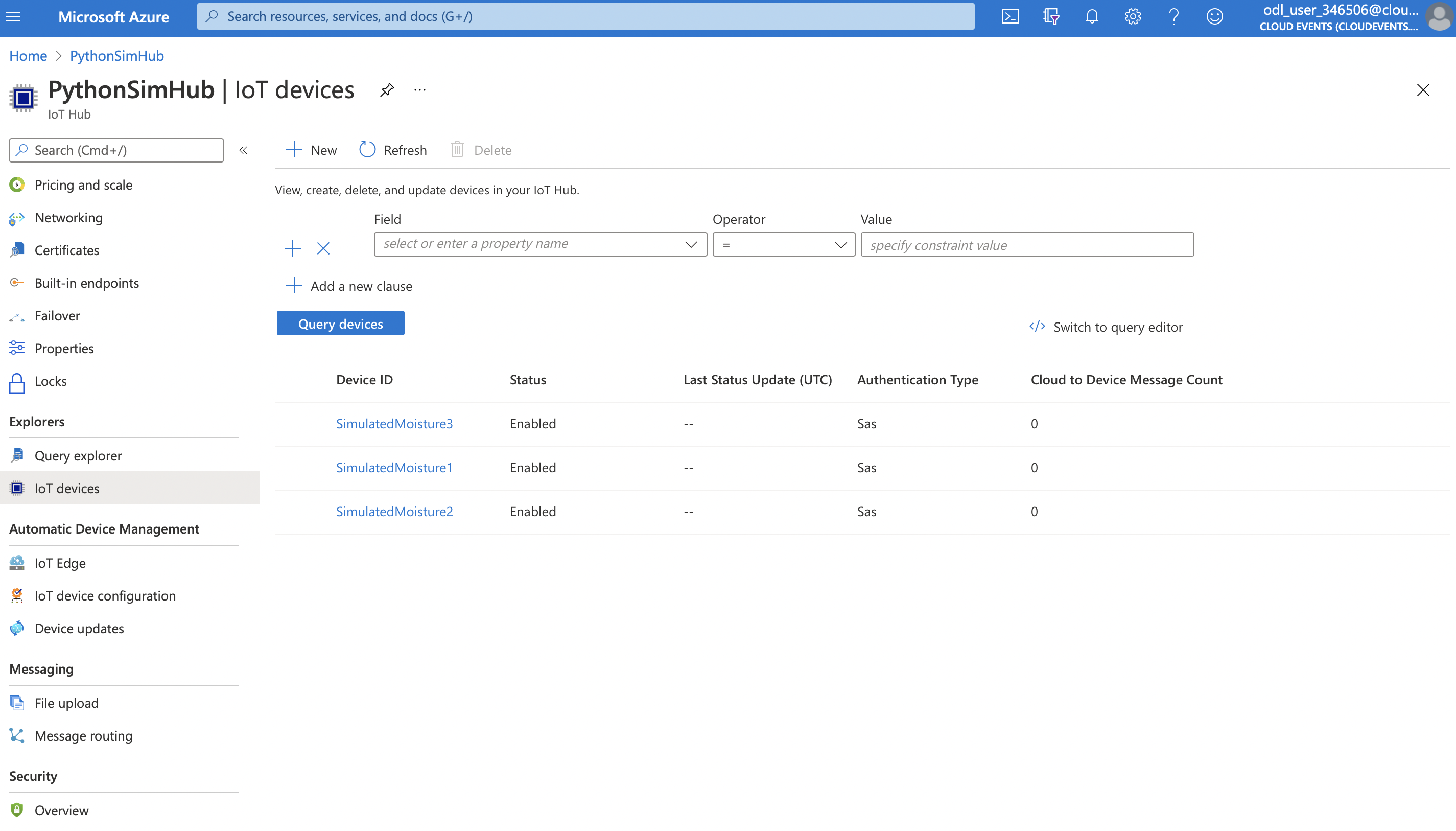1456x831 pixels.
Task: Click the feedback smiley icon
Action: coord(1214,16)
